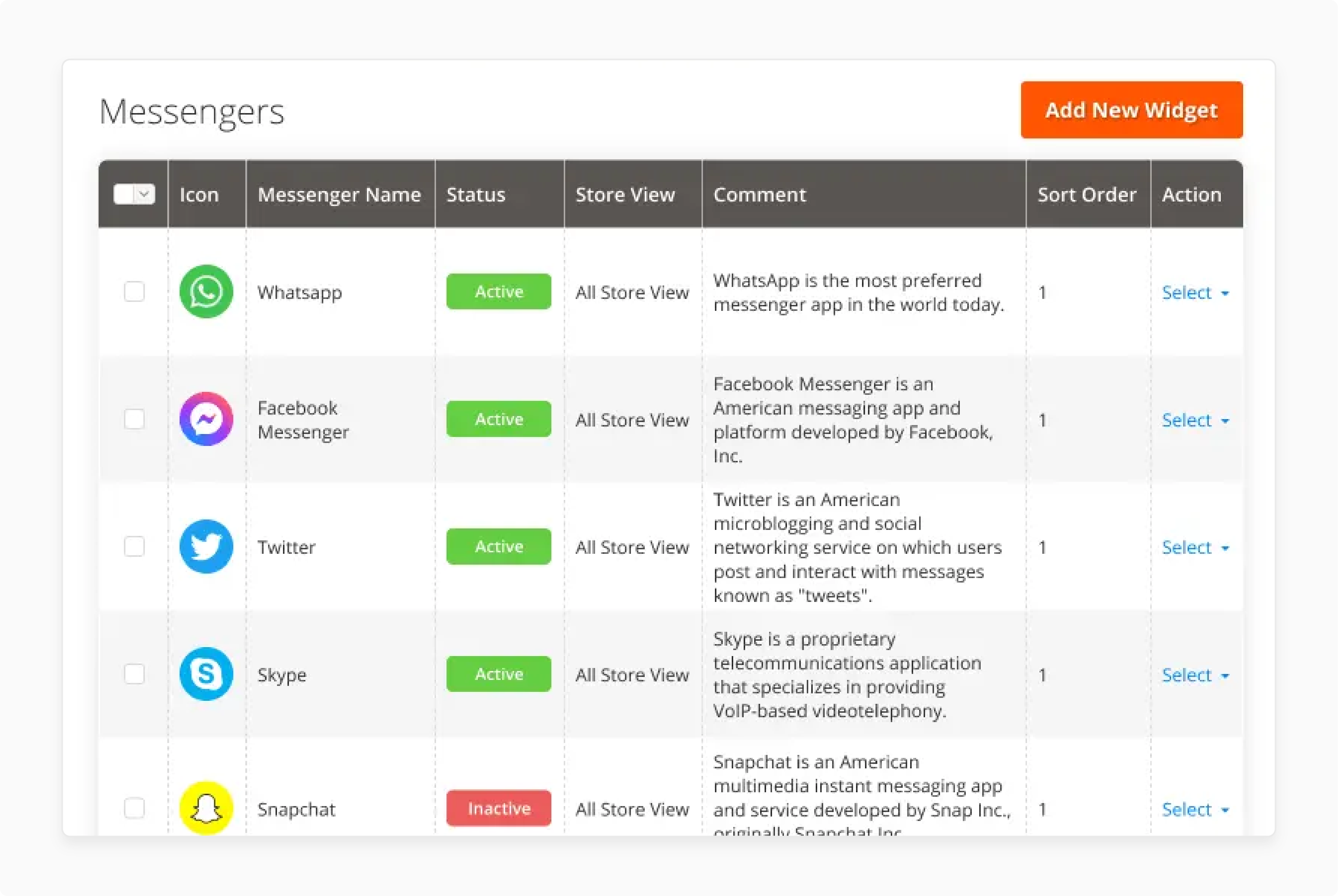Tick the Skype row checkbox
The width and height of the screenshot is (1338, 896).
(134, 674)
